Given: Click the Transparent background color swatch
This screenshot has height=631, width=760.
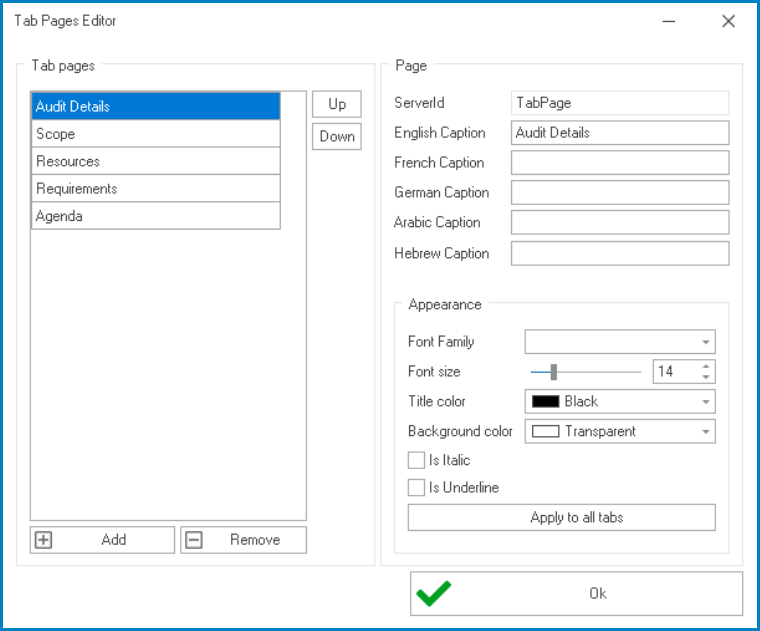Looking at the screenshot, I should click(x=545, y=431).
